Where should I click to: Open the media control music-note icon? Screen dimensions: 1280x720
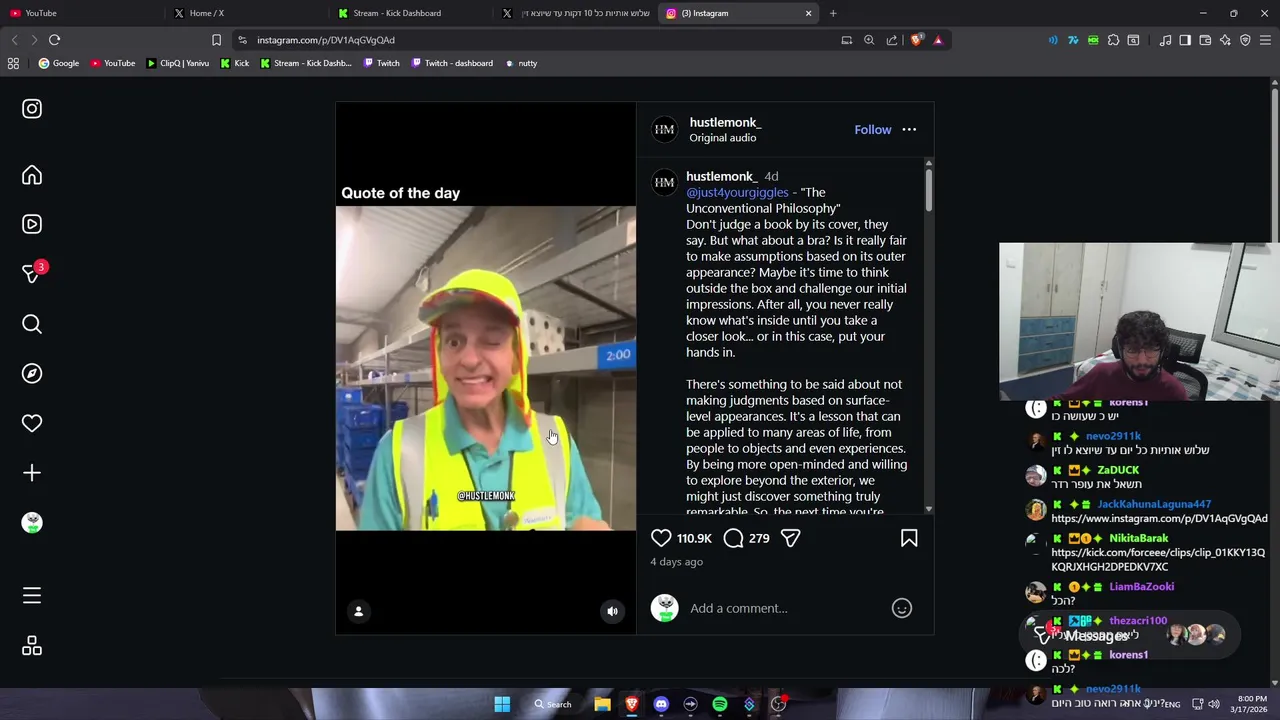click(x=1165, y=40)
